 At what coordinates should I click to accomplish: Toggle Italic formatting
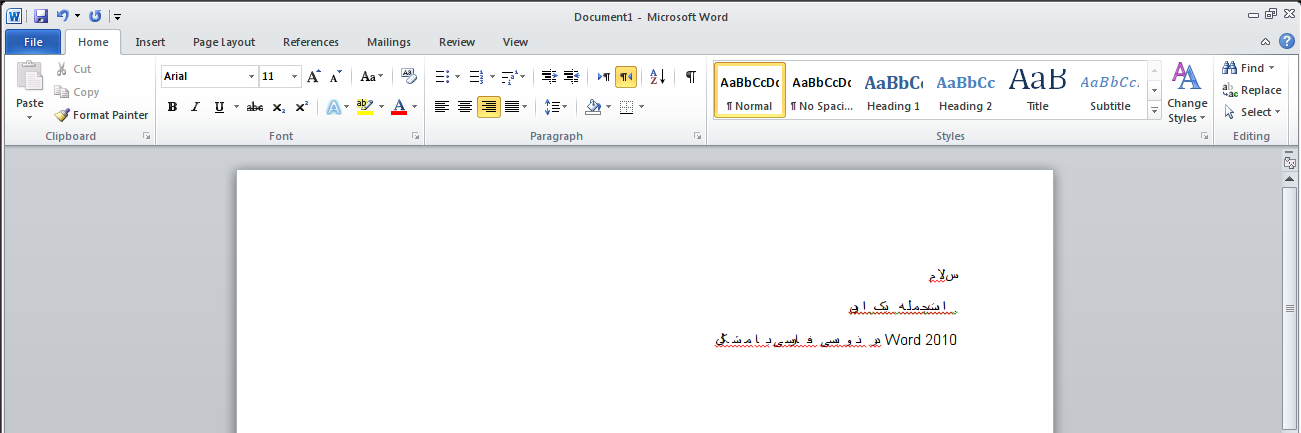pyautogui.click(x=195, y=107)
